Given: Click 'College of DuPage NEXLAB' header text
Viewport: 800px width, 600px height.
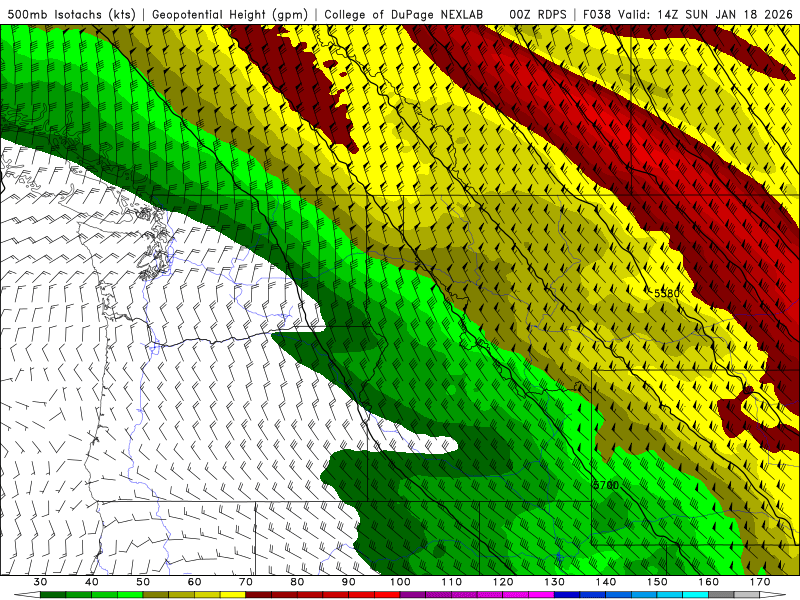Looking at the screenshot, I should (x=404, y=15).
